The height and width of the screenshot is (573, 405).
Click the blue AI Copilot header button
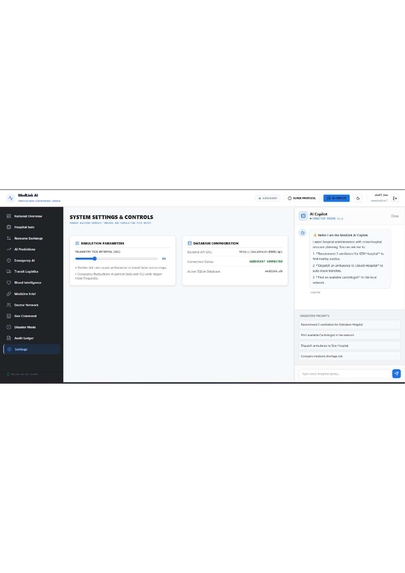[336, 198]
